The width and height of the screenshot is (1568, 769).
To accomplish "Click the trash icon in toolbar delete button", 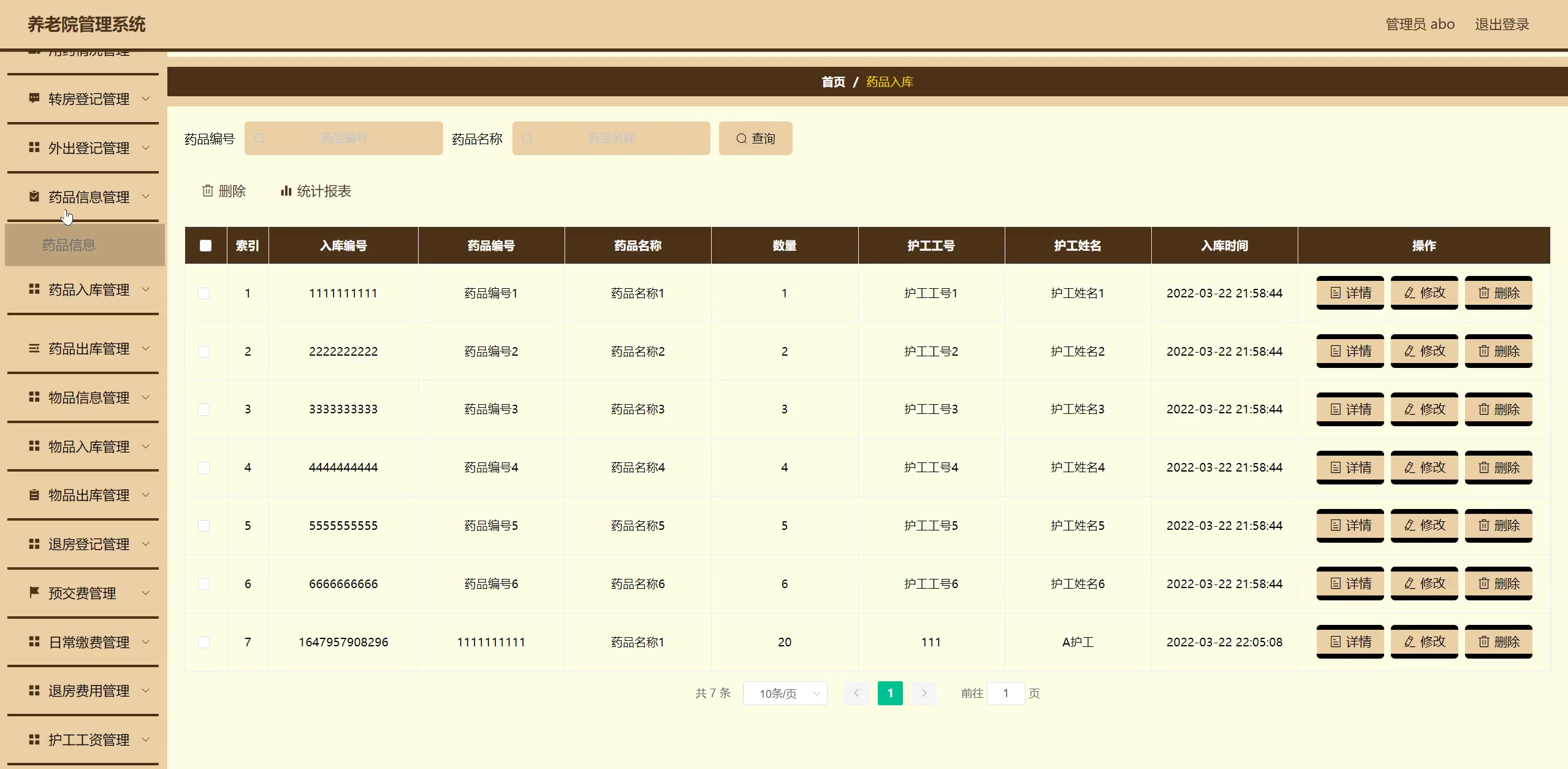I will [208, 191].
